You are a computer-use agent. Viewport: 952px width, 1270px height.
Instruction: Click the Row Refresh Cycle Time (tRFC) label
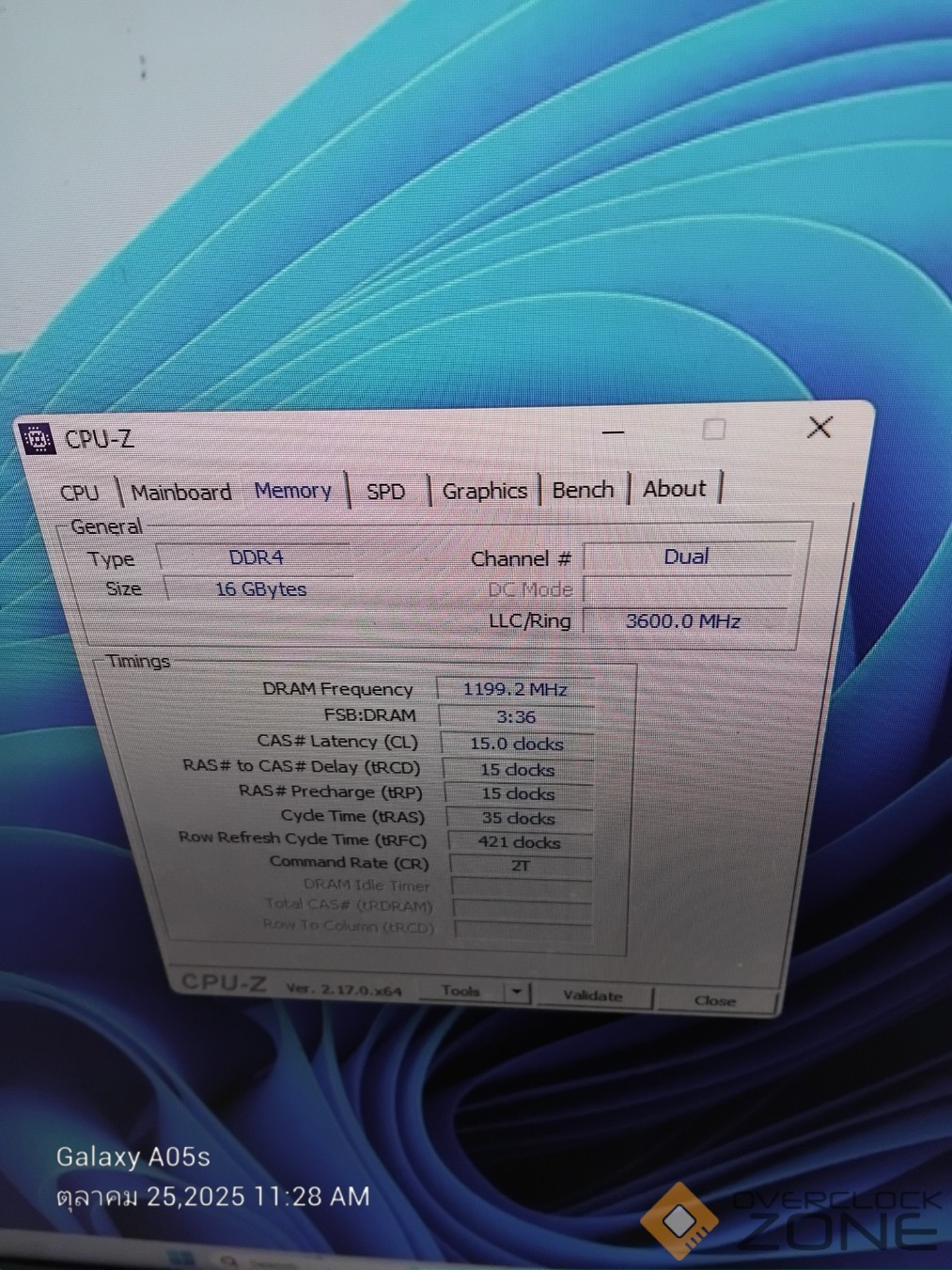(x=302, y=839)
